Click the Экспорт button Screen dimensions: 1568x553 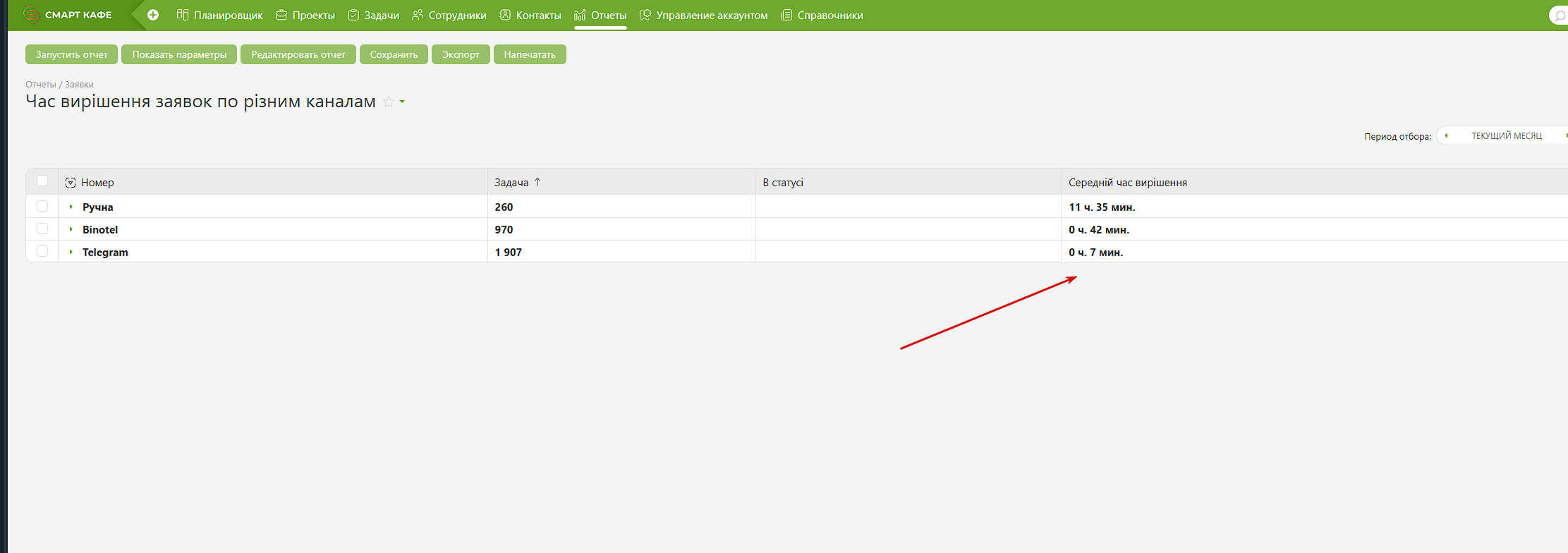point(461,54)
